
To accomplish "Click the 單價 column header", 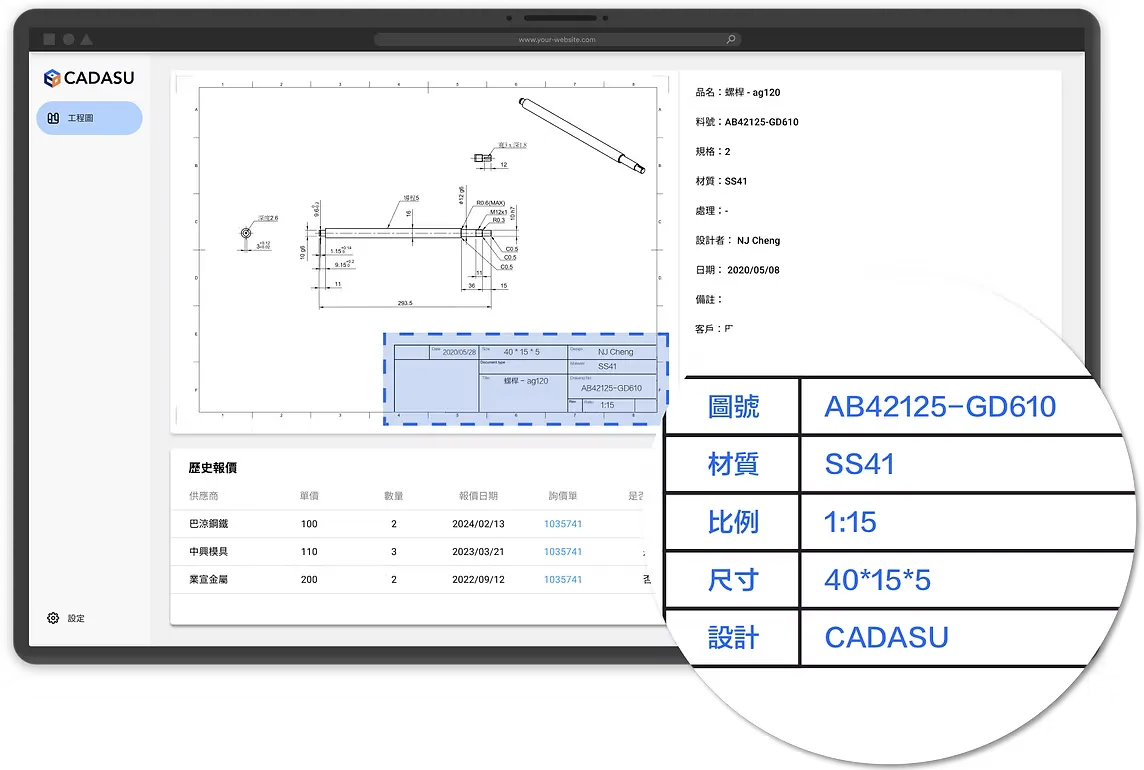I will click(309, 496).
